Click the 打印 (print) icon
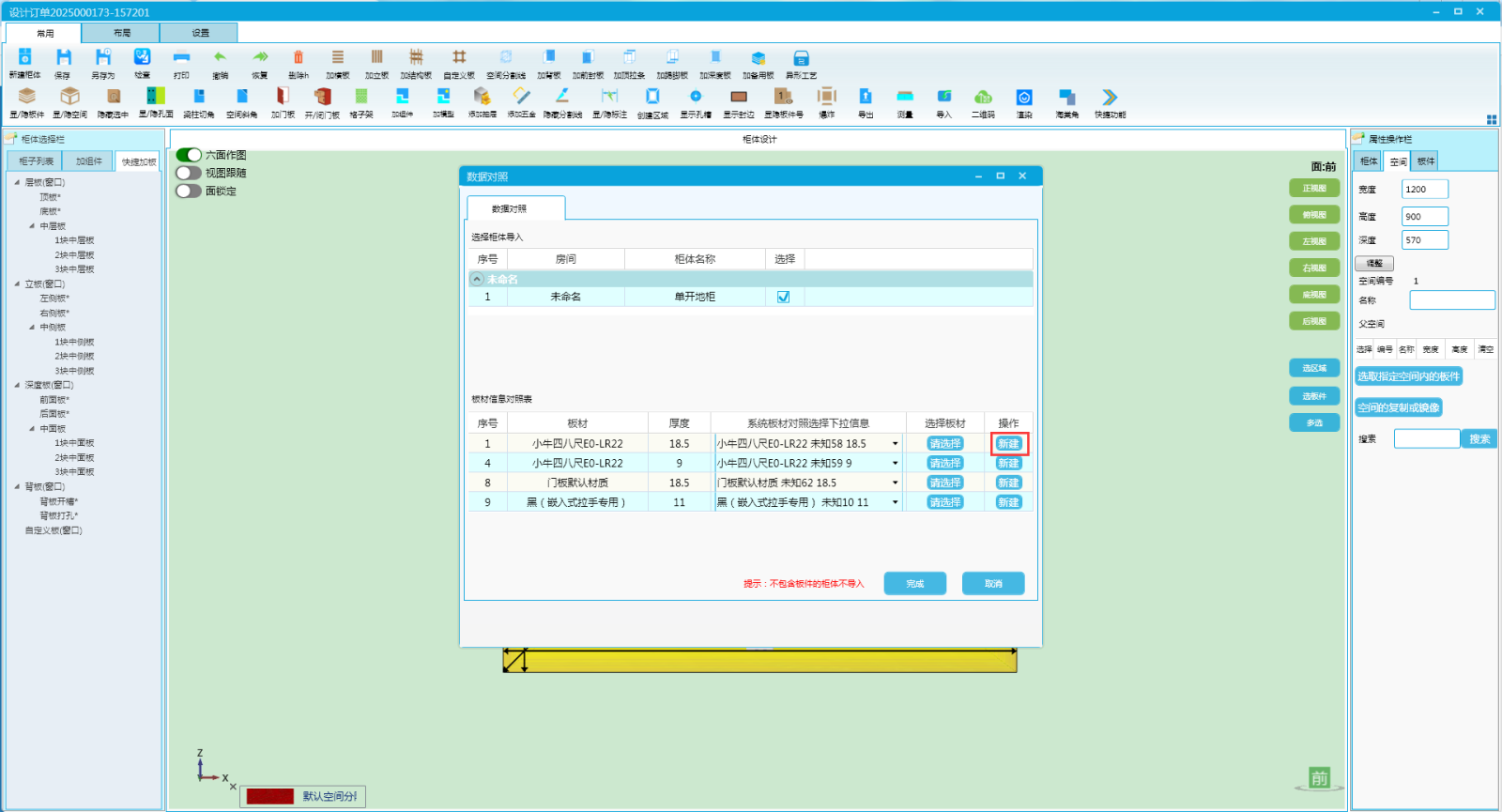The height and width of the screenshot is (812, 1502). coord(181,58)
